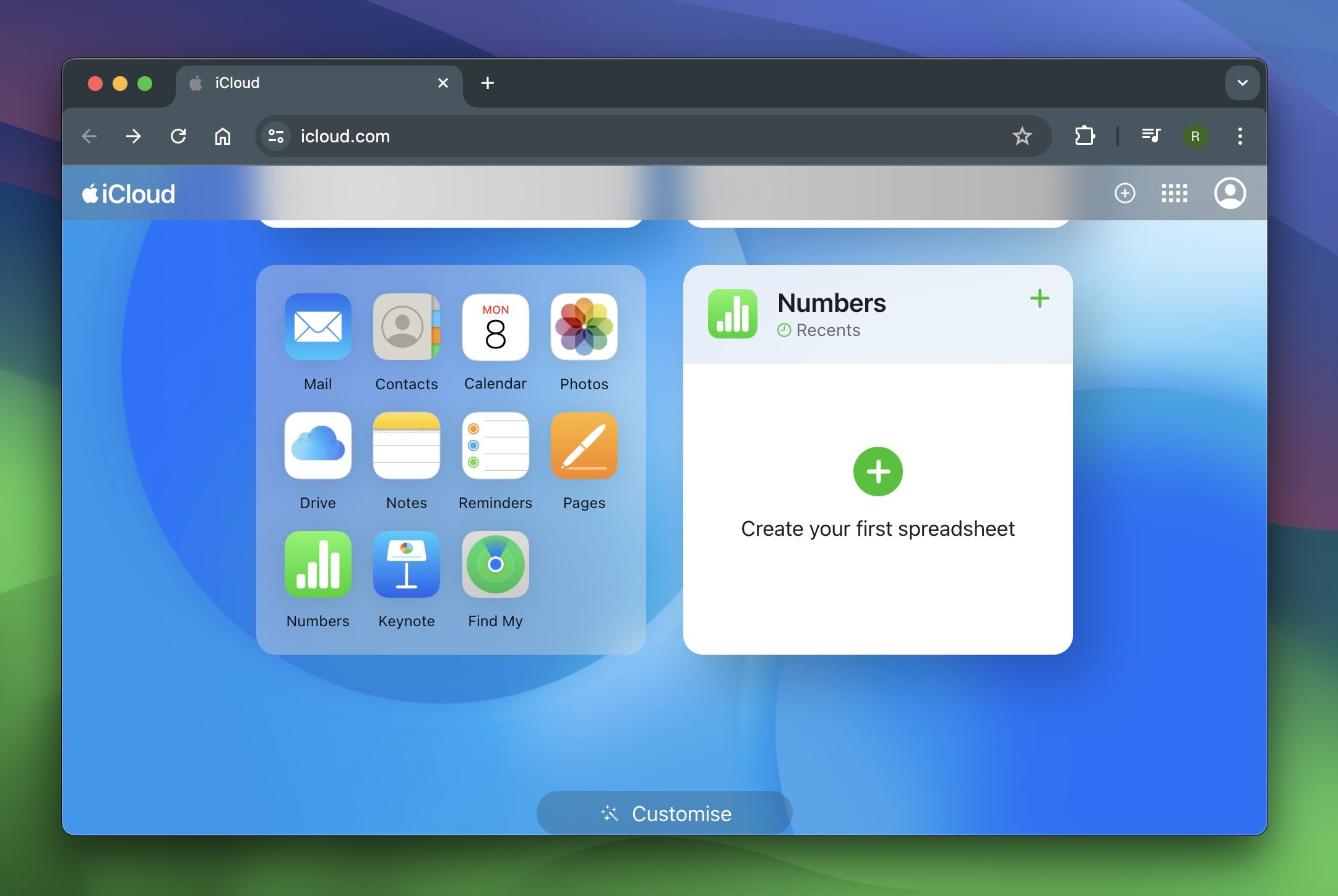View site information icon in address bar
The image size is (1338, 896).
coord(276,136)
